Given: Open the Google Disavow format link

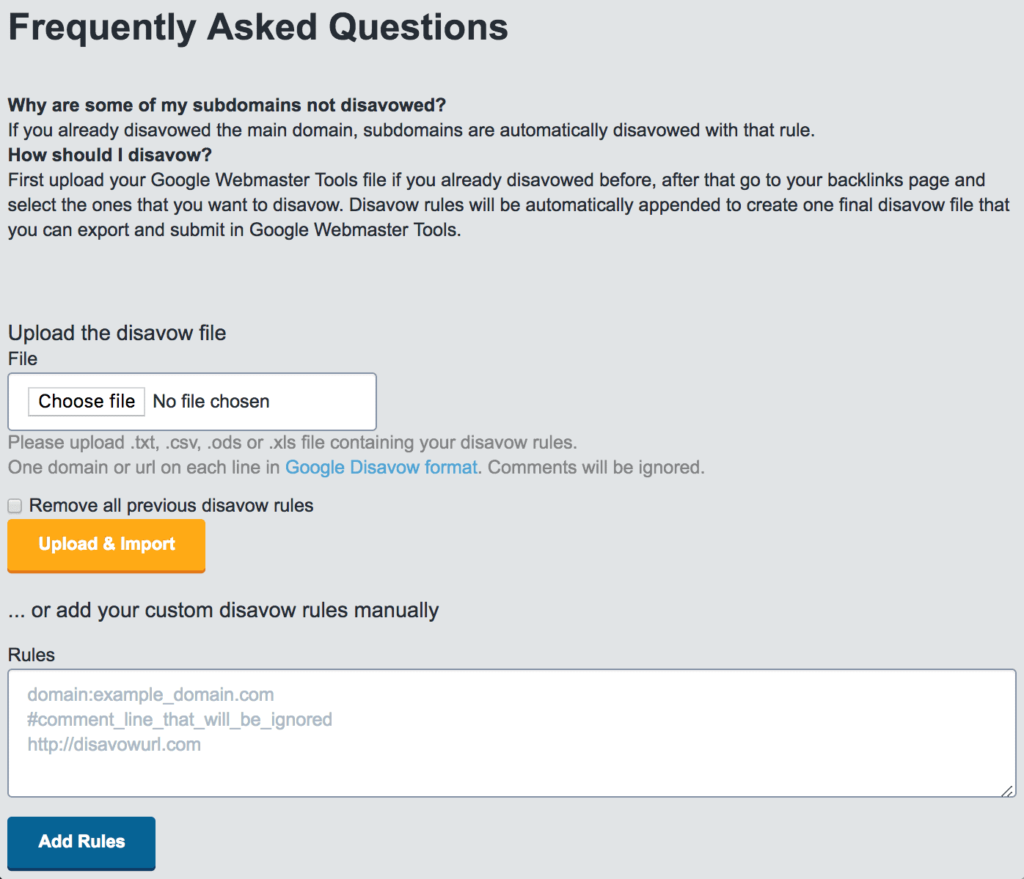Looking at the screenshot, I should [381, 467].
